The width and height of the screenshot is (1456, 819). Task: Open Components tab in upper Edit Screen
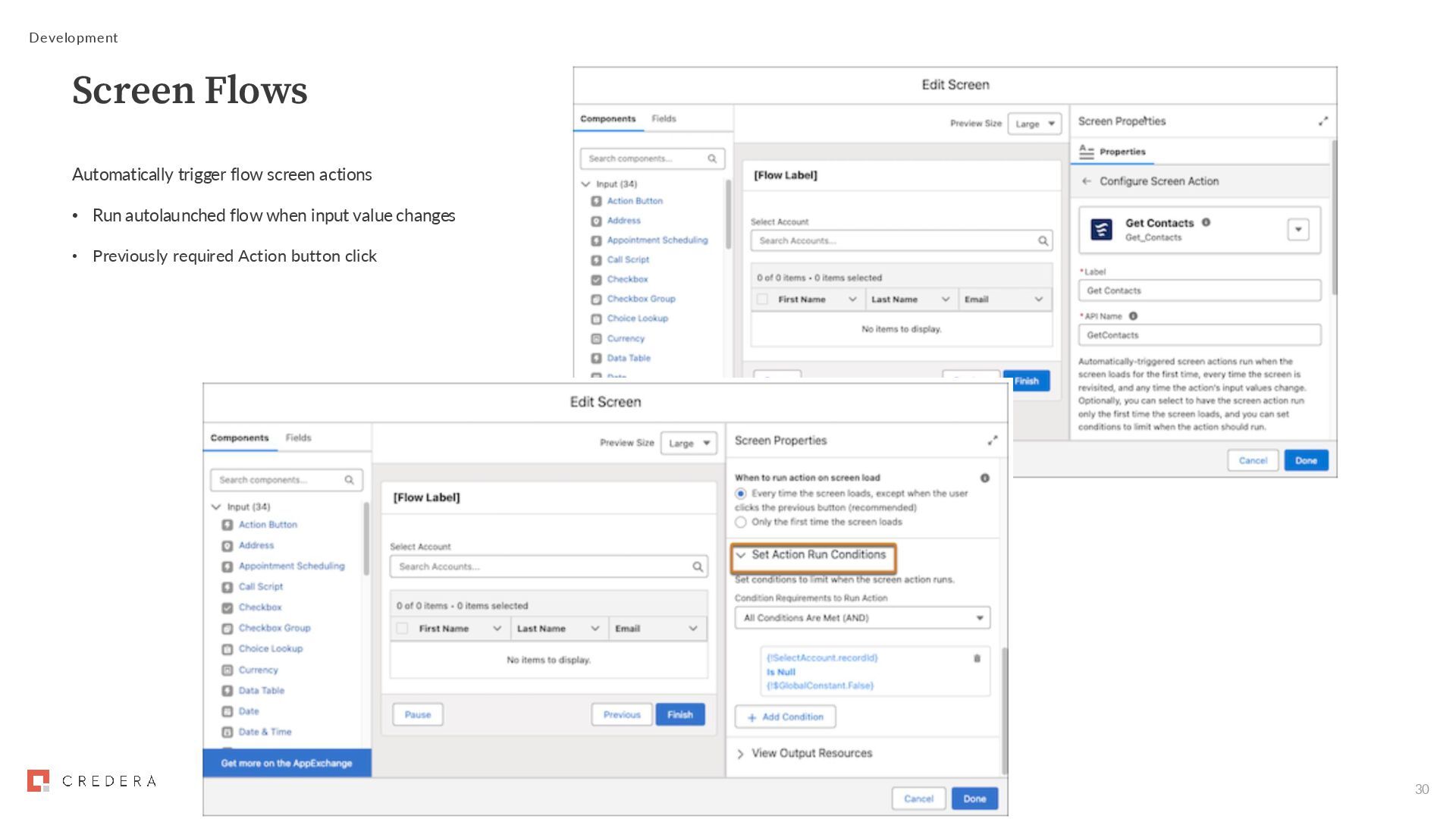(x=607, y=119)
